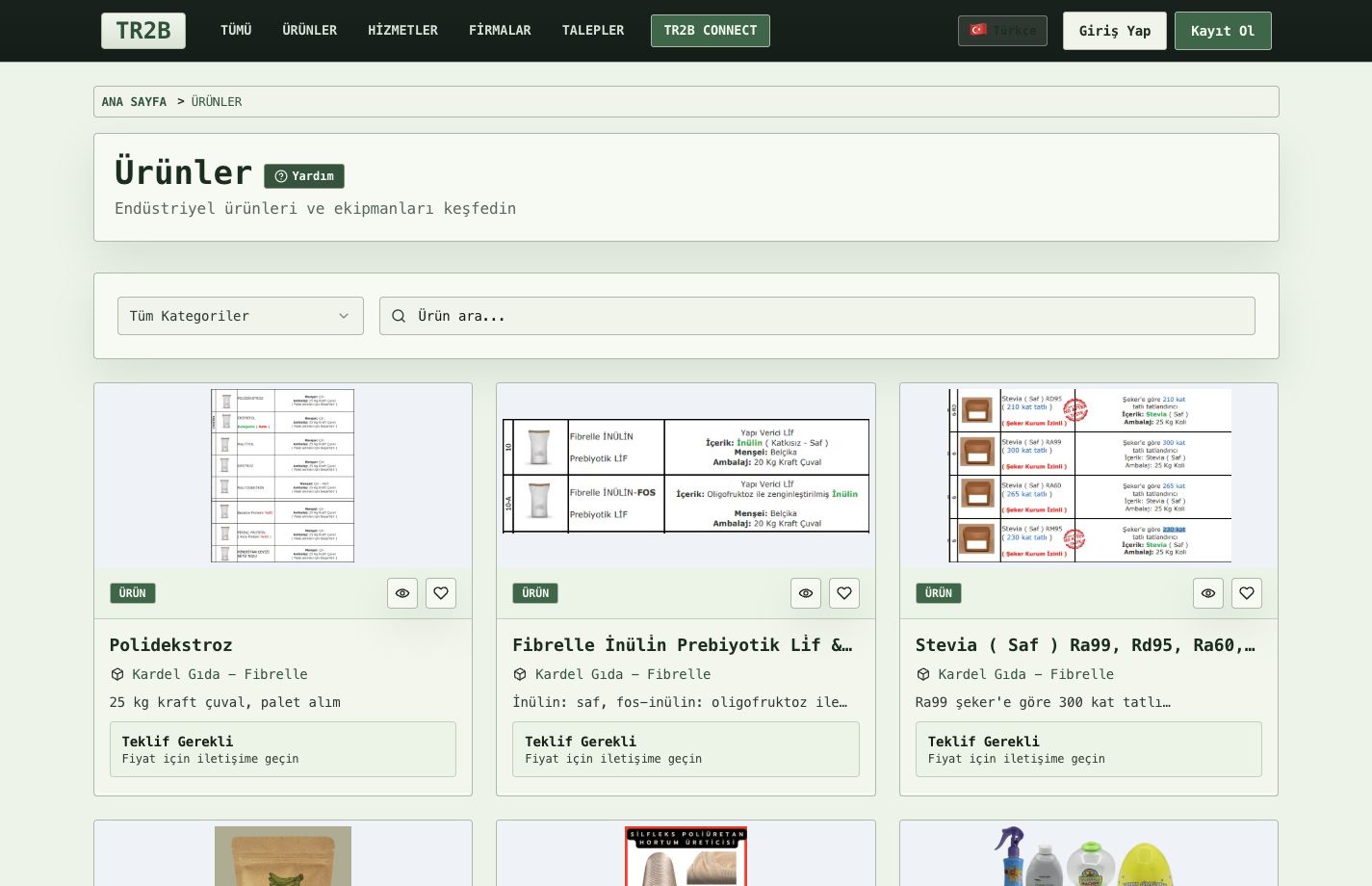Screen dimensions: 1372x886
Task: Open the FİRMALAR navigation item
Action: point(500,31)
